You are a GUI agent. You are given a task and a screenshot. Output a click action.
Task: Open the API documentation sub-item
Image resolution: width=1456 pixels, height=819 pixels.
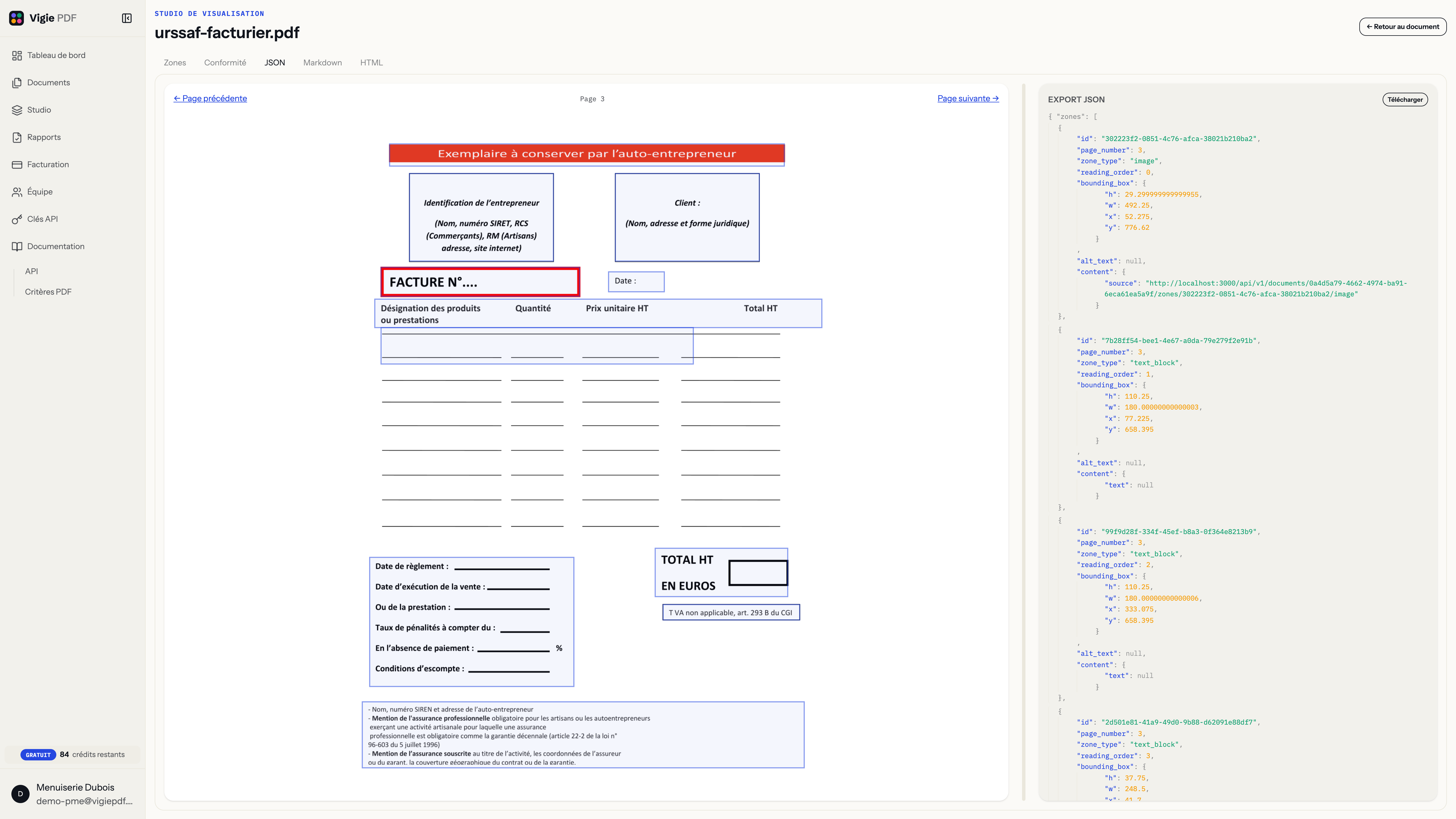(32, 271)
